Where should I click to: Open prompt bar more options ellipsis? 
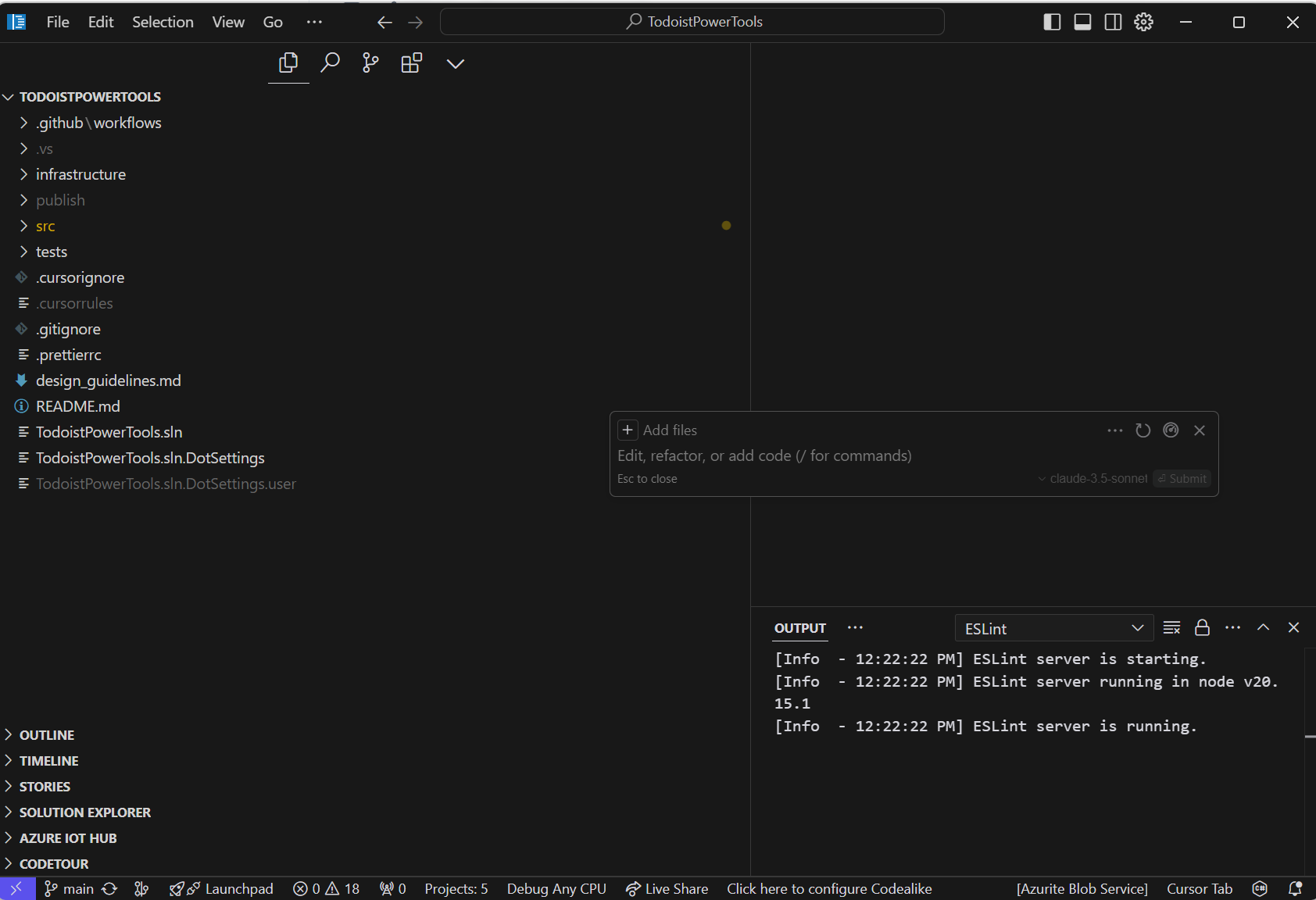click(x=1115, y=430)
